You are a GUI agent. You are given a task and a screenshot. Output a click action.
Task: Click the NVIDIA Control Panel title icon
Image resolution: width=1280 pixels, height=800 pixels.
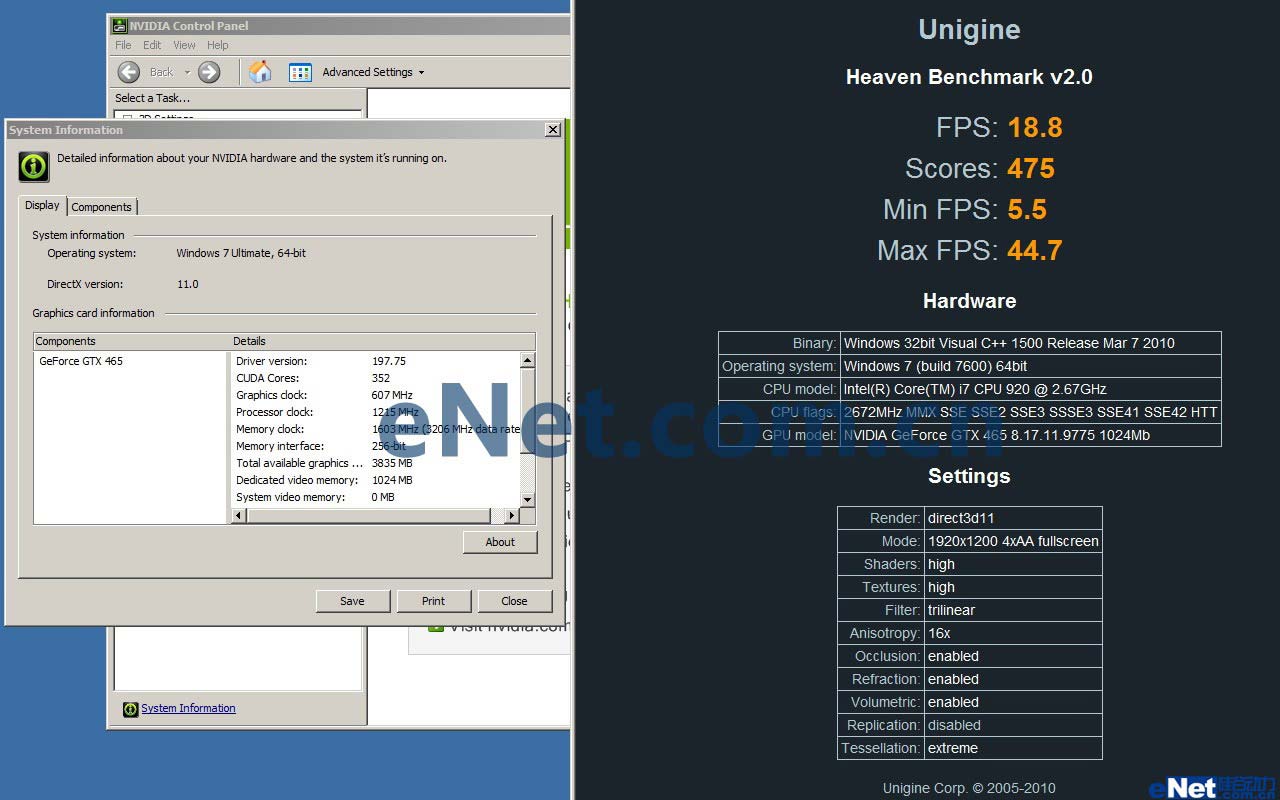tap(120, 26)
